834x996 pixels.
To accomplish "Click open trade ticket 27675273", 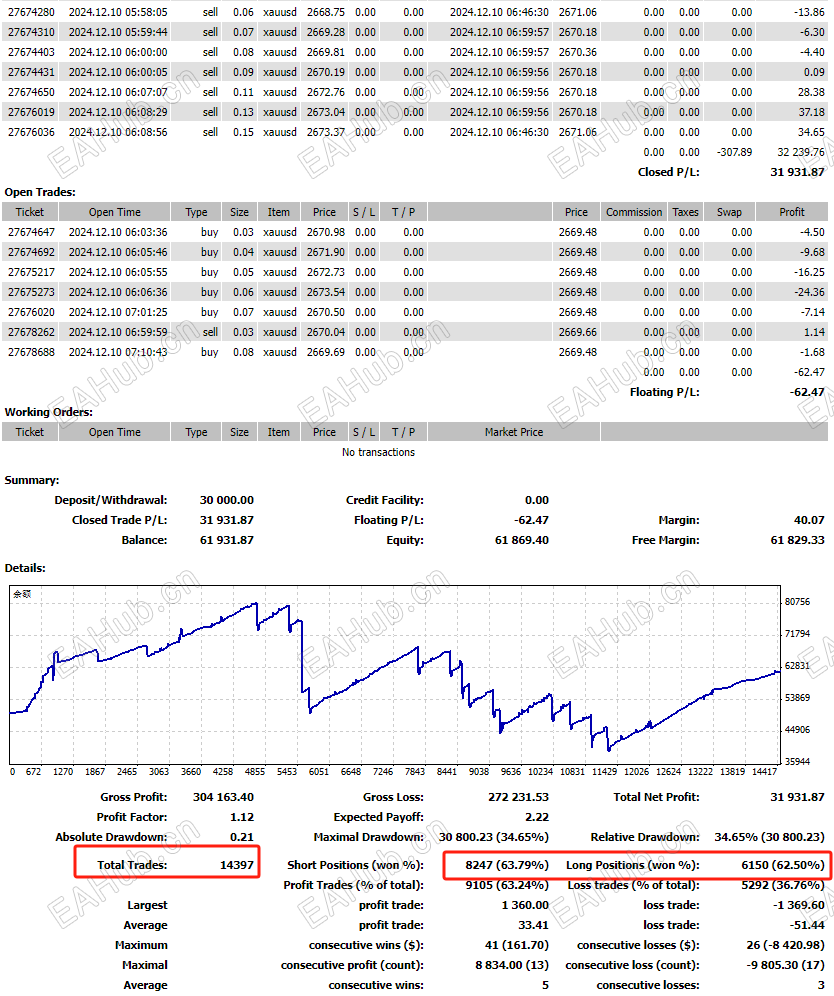I will (31, 292).
